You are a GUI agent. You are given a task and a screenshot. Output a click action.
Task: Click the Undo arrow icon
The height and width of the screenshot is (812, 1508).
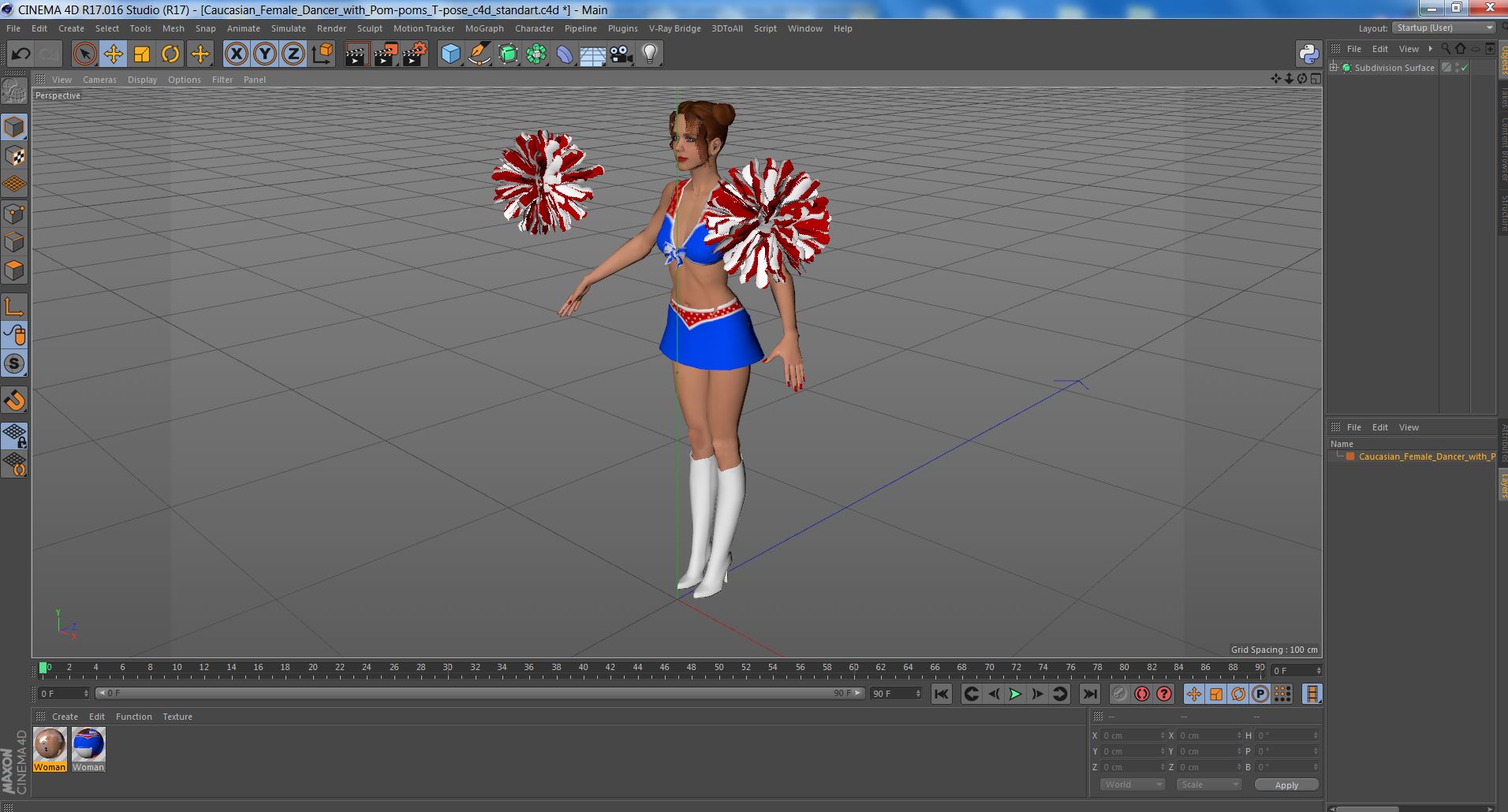[21, 54]
